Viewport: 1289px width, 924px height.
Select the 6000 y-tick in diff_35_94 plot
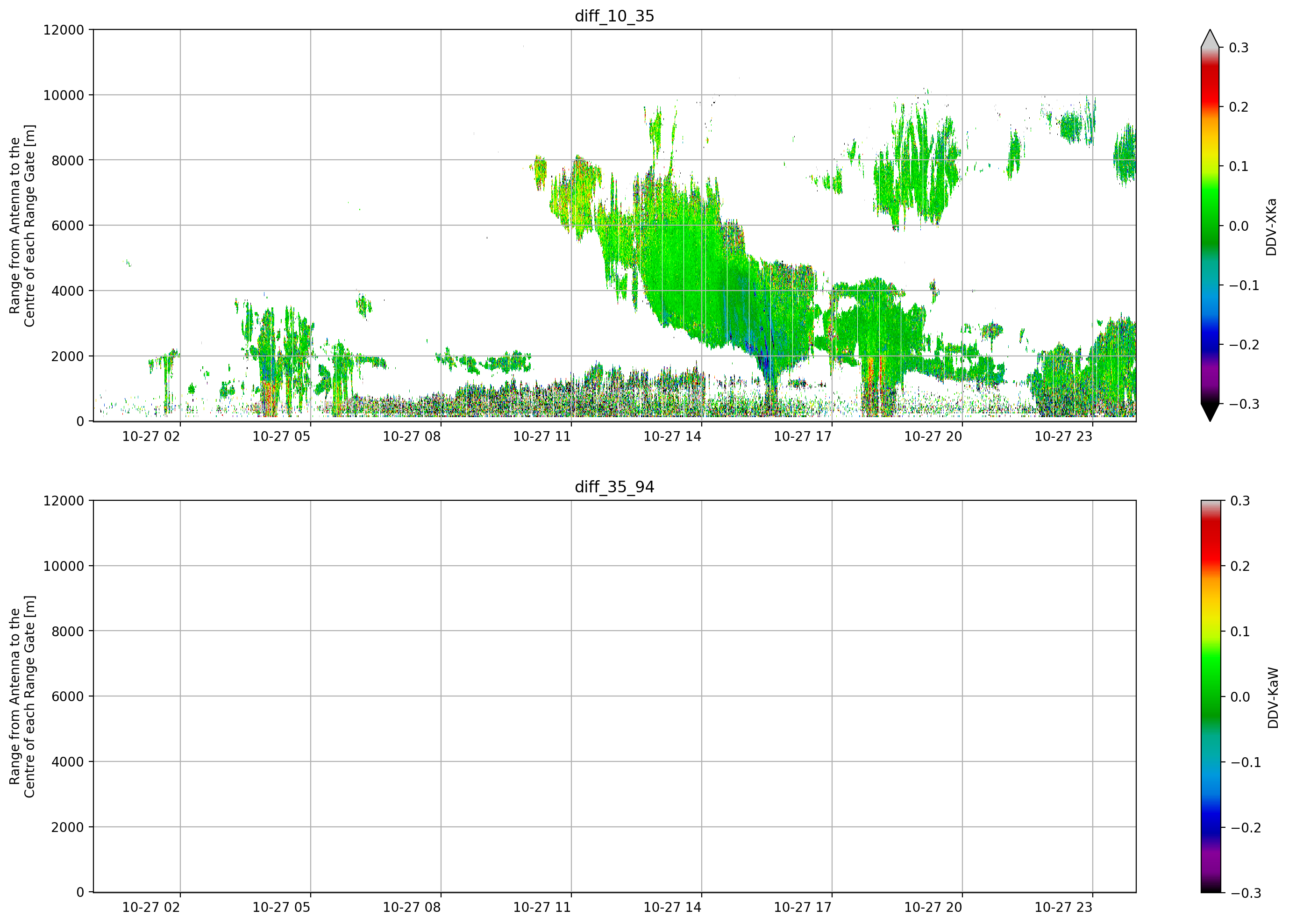(x=68, y=697)
